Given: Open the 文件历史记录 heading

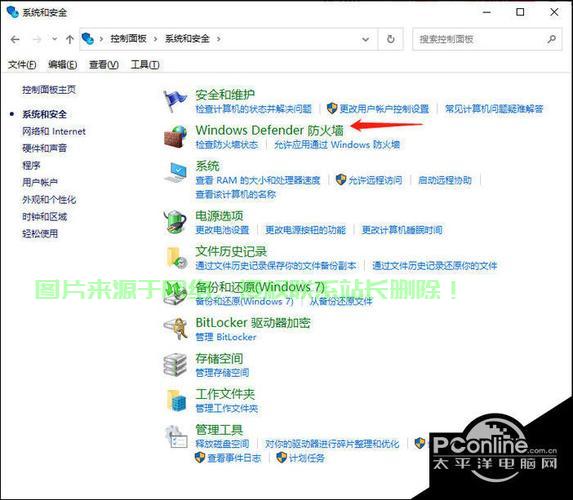Looking at the screenshot, I should (x=231, y=251).
